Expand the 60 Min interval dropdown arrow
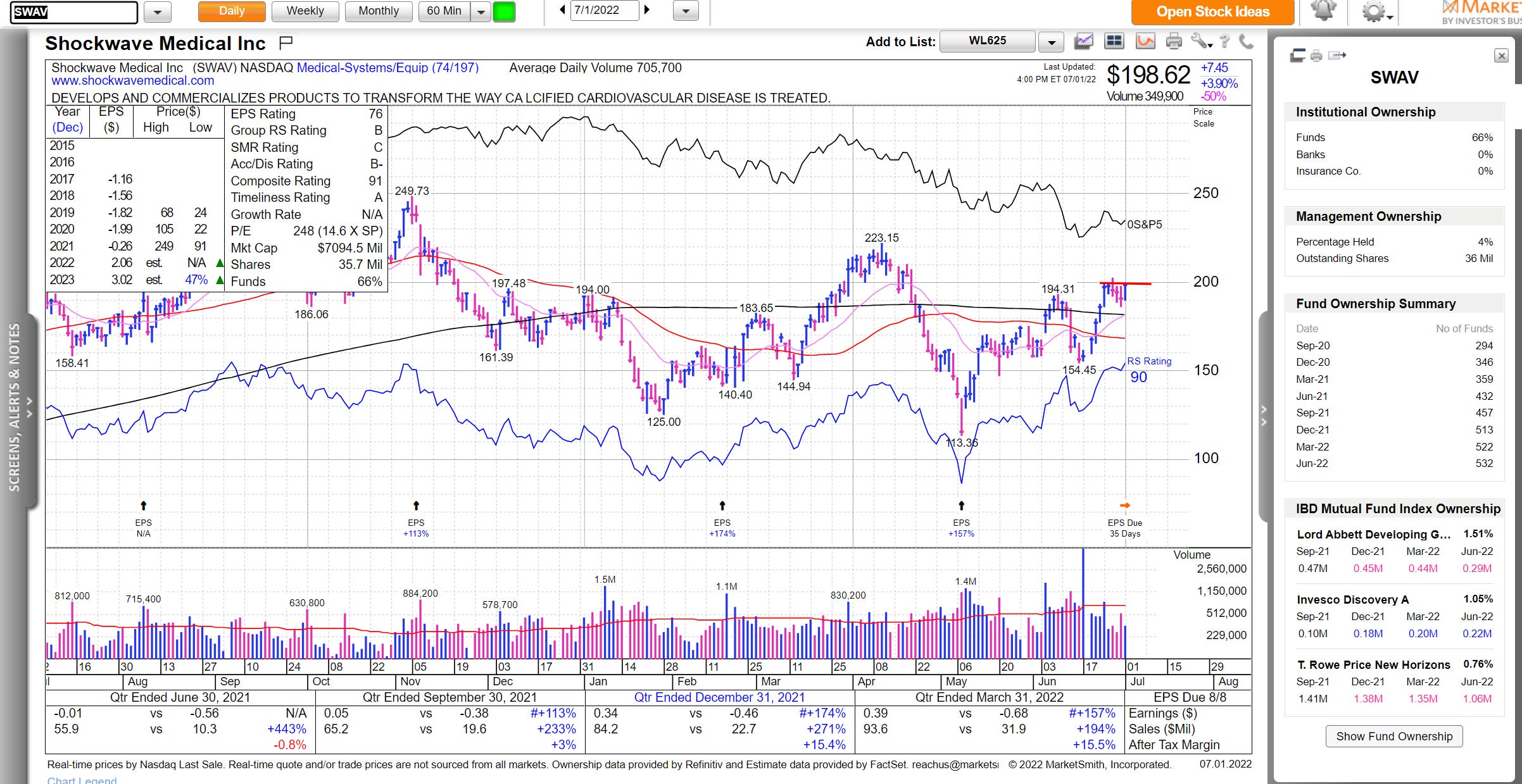1522x784 pixels. pos(481,11)
